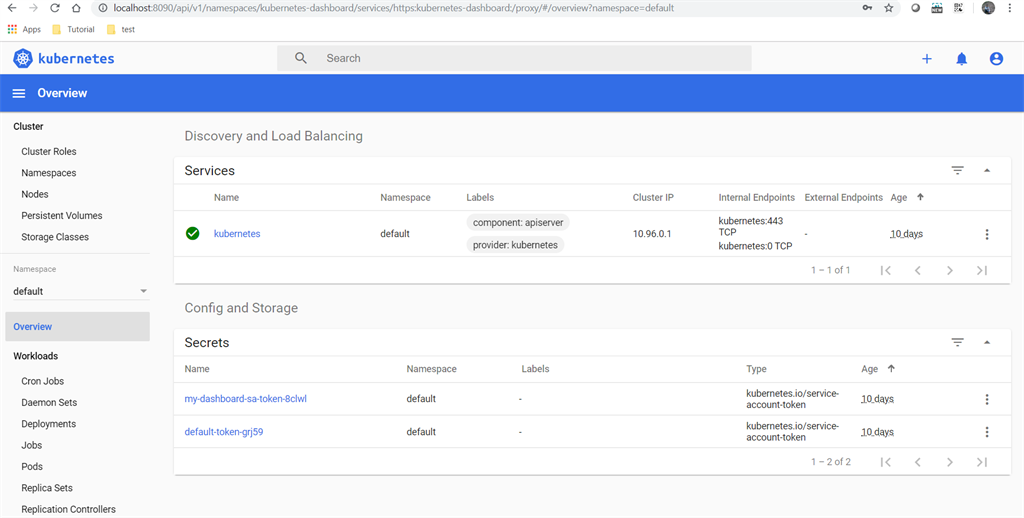The height and width of the screenshot is (518, 1024).
Task: Click the Services filter icon
Action: pos(957,171)
